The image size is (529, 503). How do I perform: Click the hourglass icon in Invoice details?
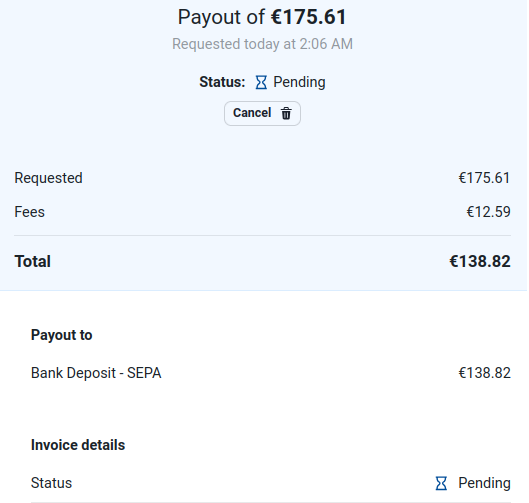[x=441, y=483]
